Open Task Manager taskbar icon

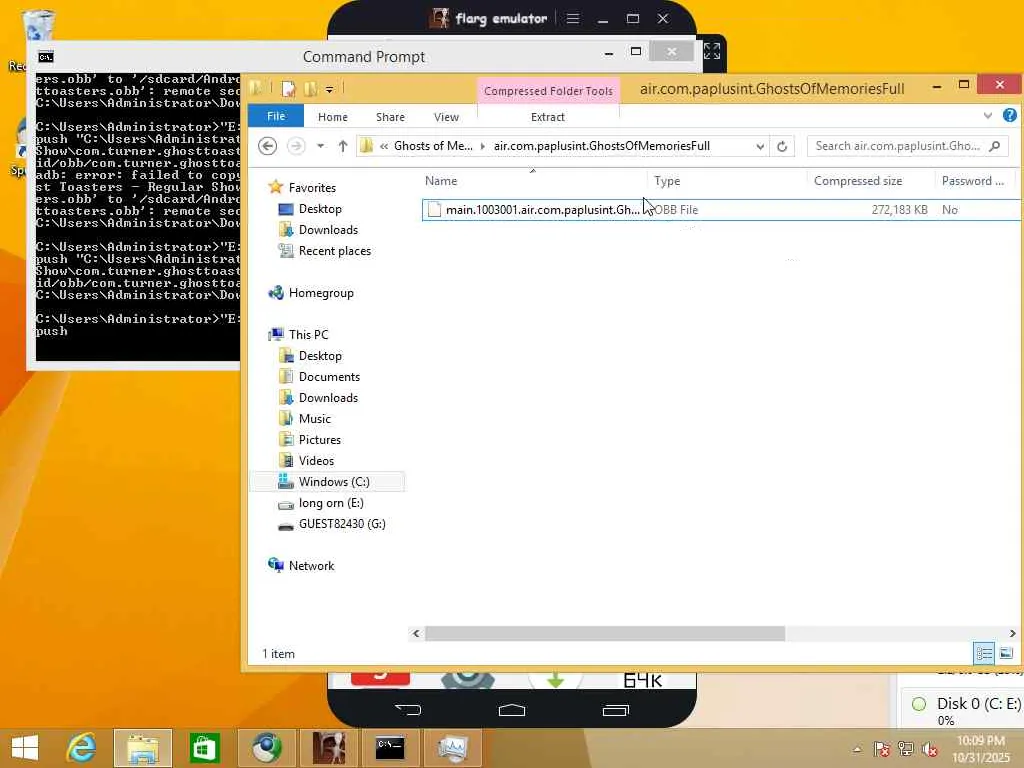(453, 748)
